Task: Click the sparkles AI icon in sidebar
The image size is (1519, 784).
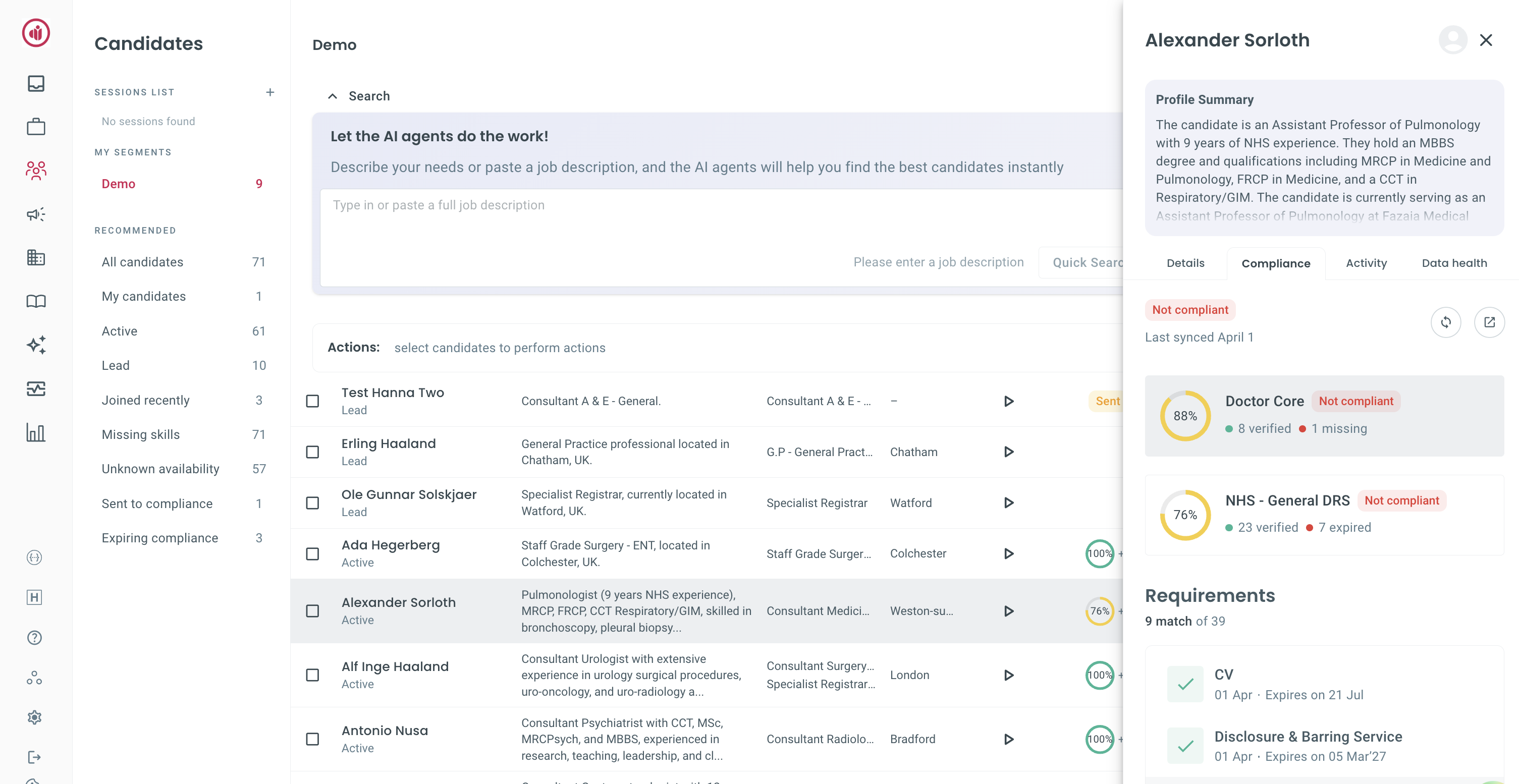Action: pos(36,346)
